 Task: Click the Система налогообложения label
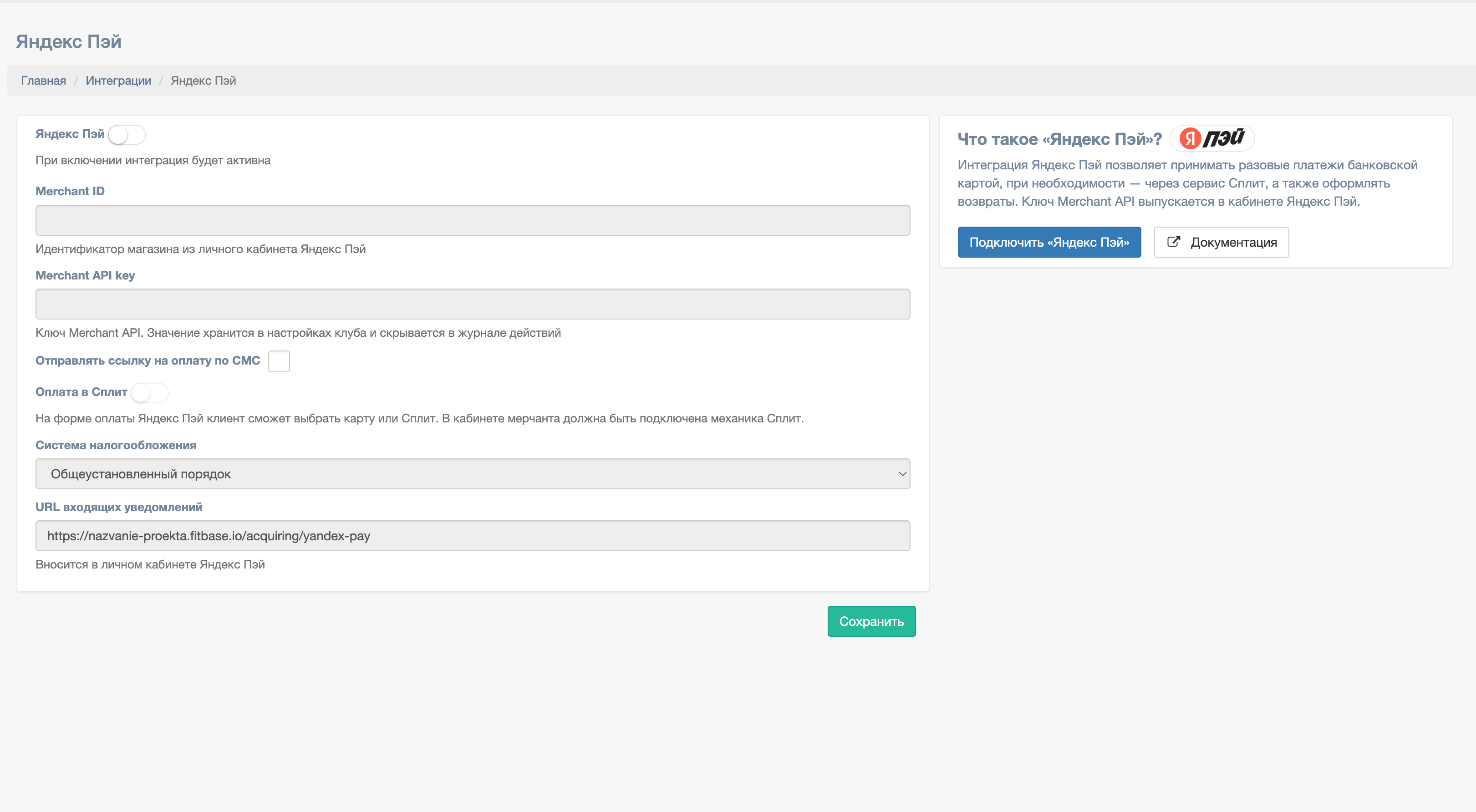(x=116, y=446)
